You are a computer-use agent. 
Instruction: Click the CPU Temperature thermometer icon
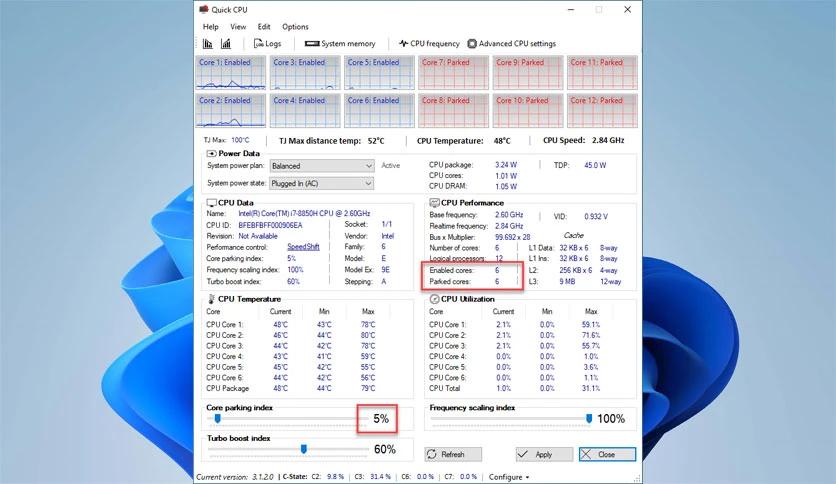pos(211,299)
